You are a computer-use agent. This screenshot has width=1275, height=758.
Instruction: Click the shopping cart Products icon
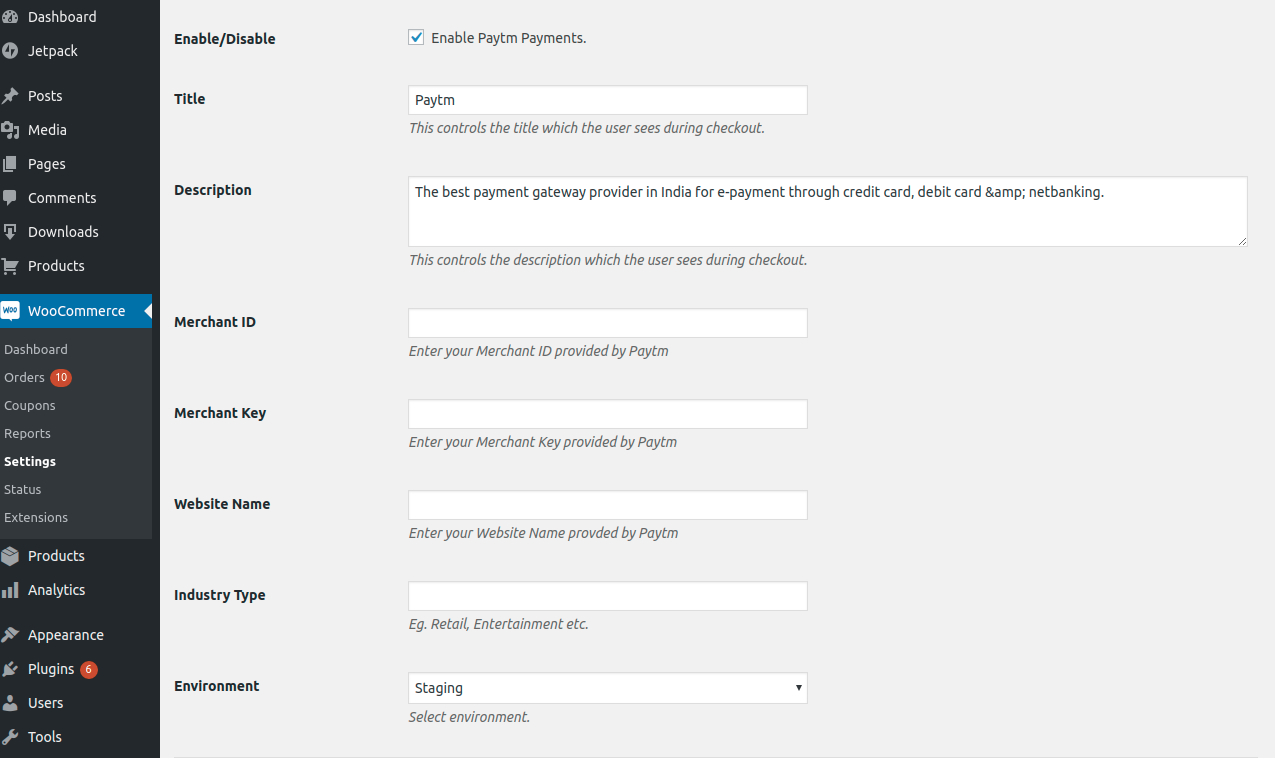click(x=10, y=266)
